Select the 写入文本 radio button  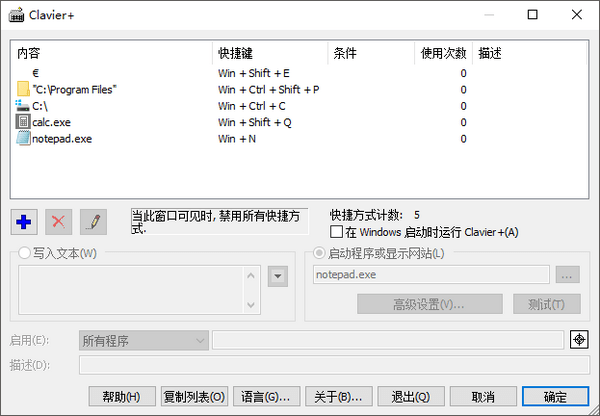[x=26, y=253]
